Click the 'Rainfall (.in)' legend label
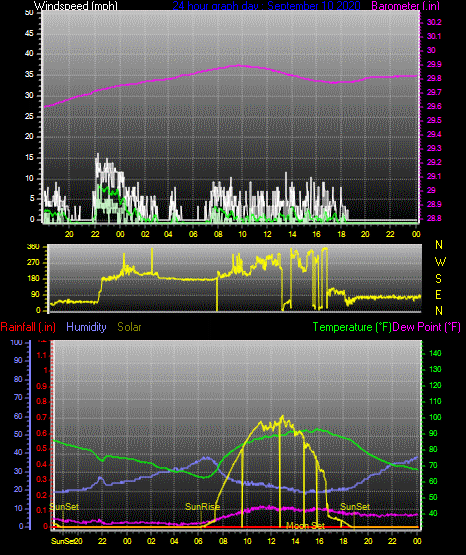 coord(28,327)
